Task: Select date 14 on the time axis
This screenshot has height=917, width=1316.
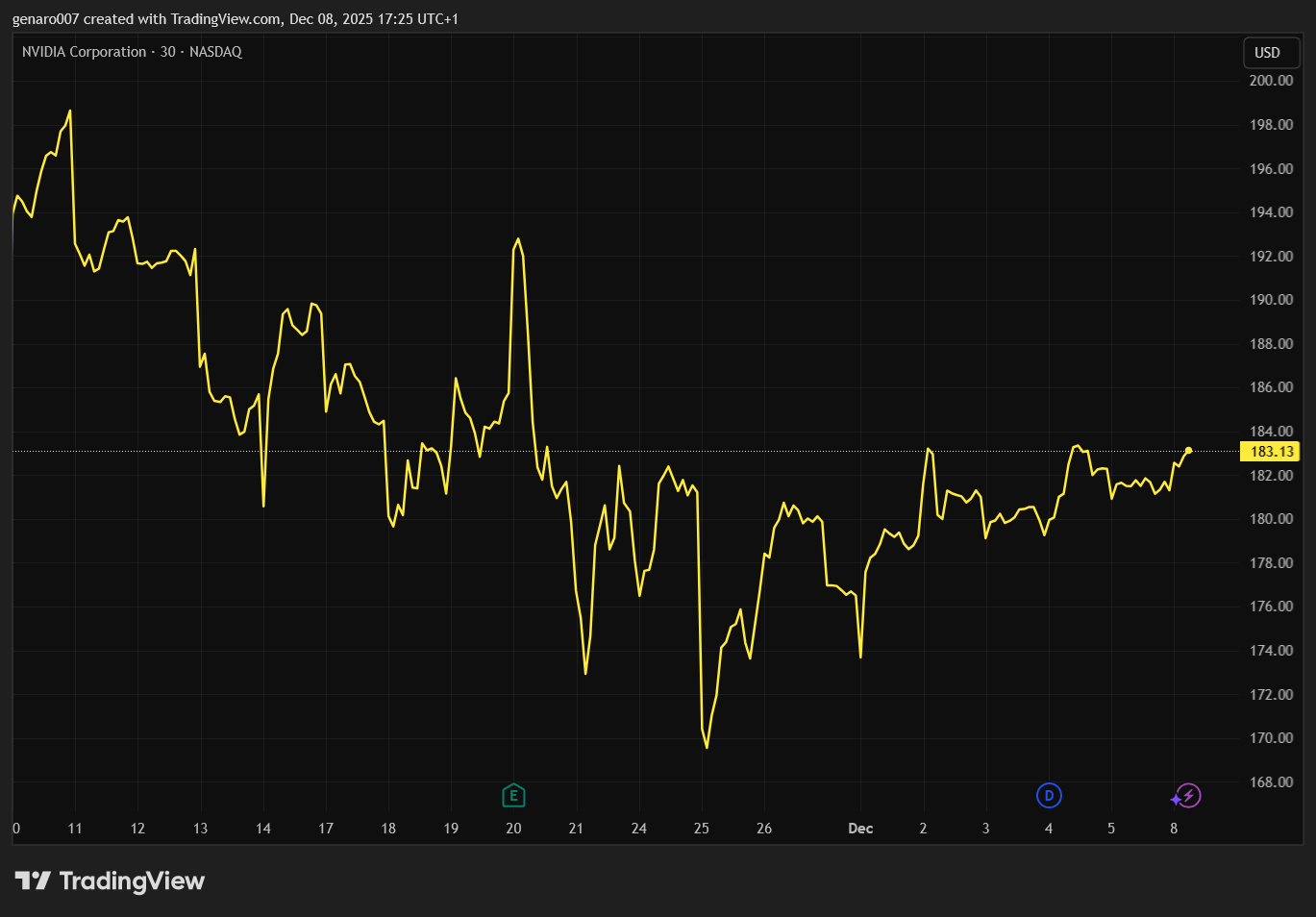Action: 263,829
